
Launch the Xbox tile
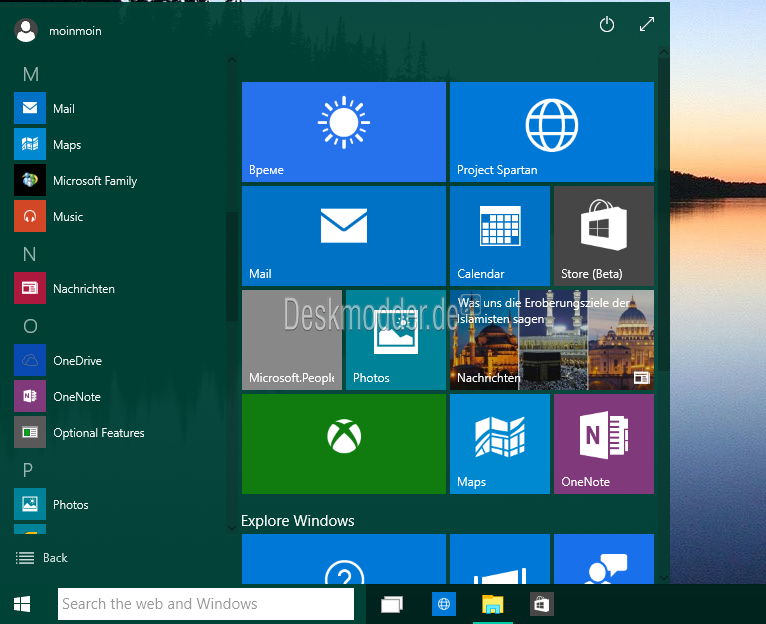pos(343,444)
